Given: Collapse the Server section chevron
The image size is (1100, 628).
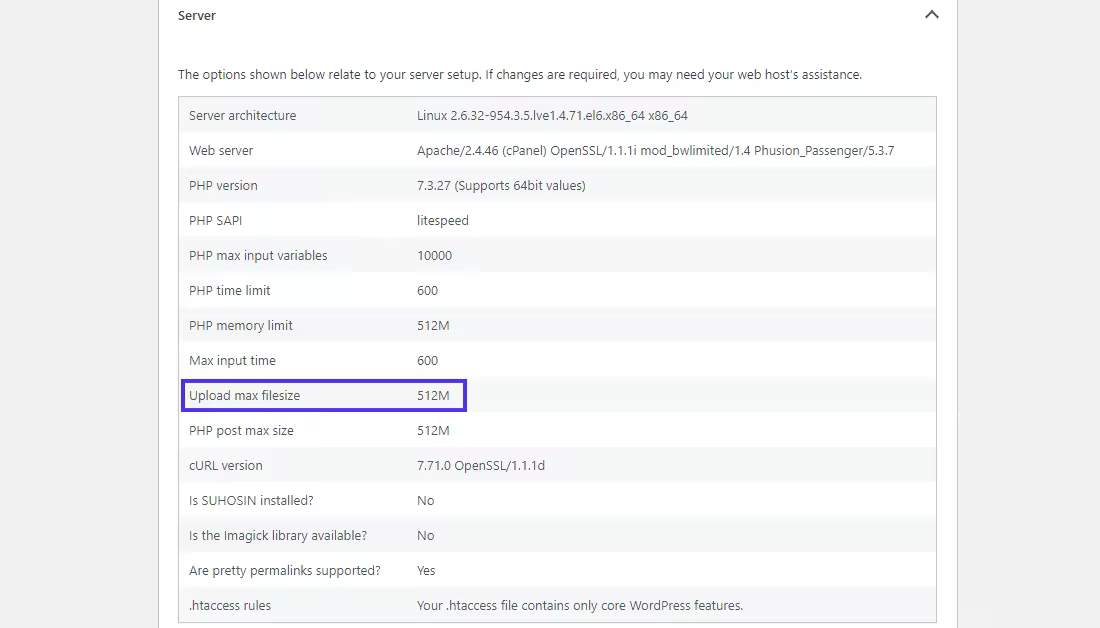Looking at the screenshot, I should point(932,15).
